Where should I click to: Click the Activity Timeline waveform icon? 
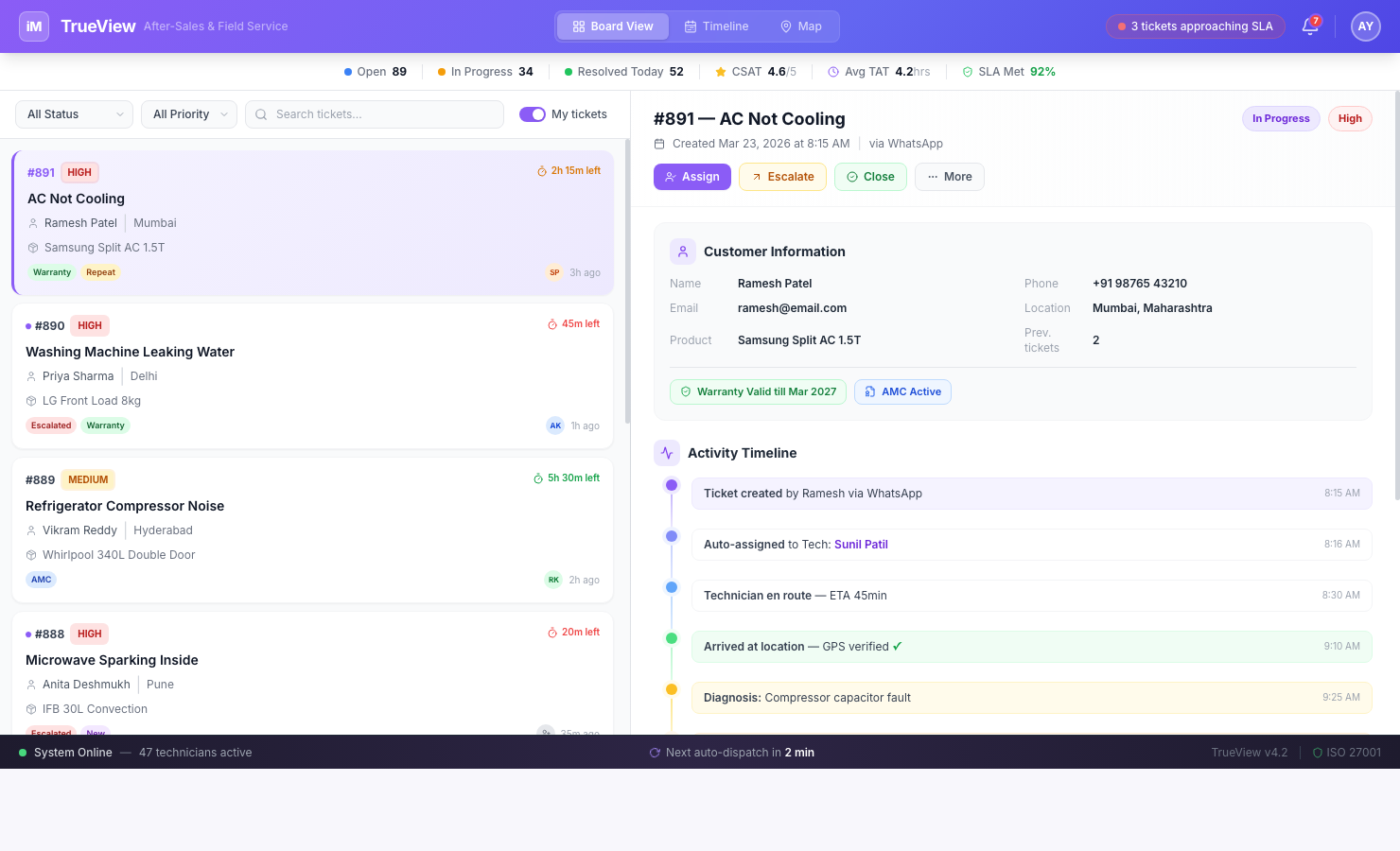coord(667,453)
